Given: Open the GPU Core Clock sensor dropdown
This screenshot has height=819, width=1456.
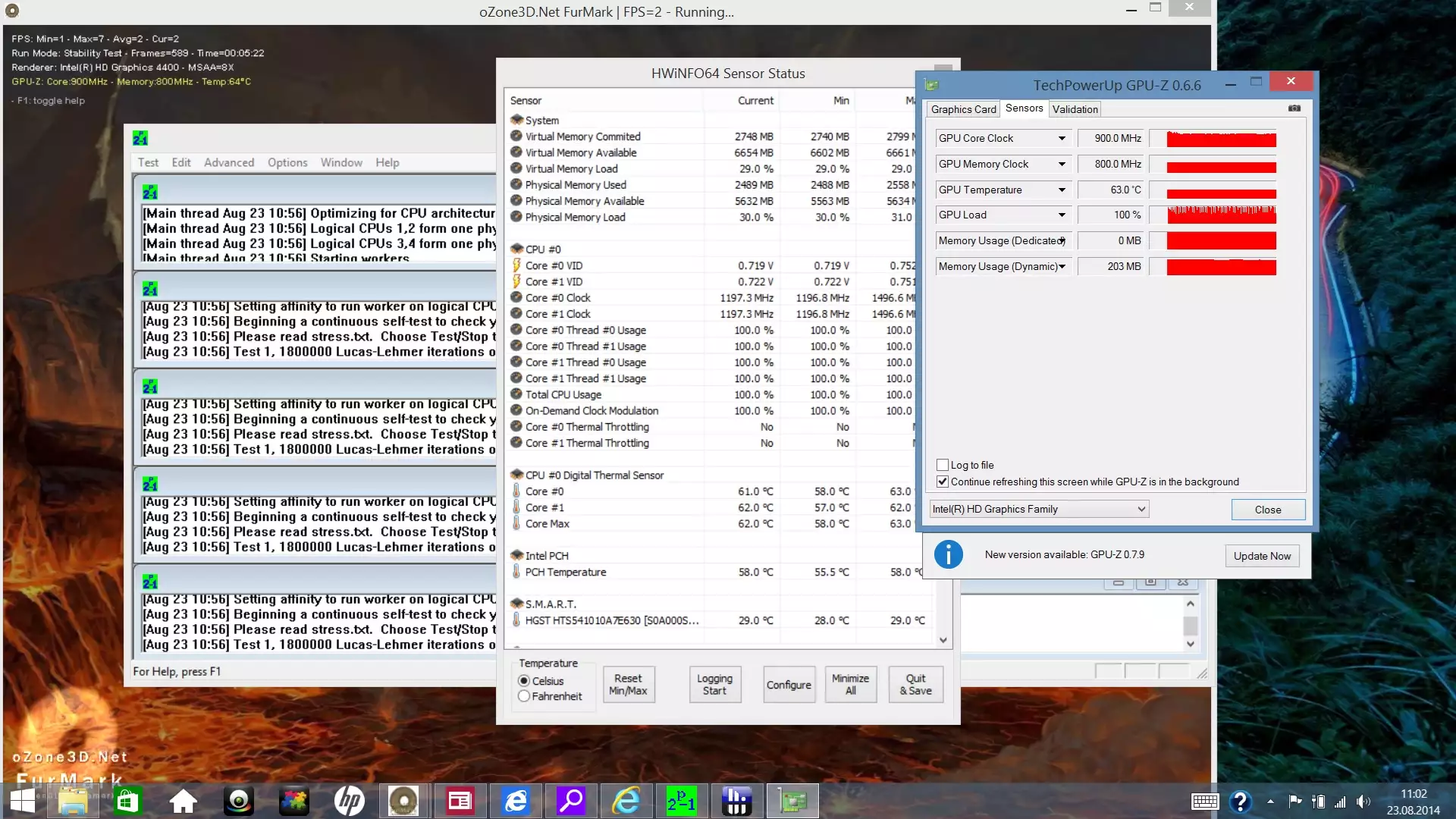Looking at the screenshot, I should (x=1003, y=138).
